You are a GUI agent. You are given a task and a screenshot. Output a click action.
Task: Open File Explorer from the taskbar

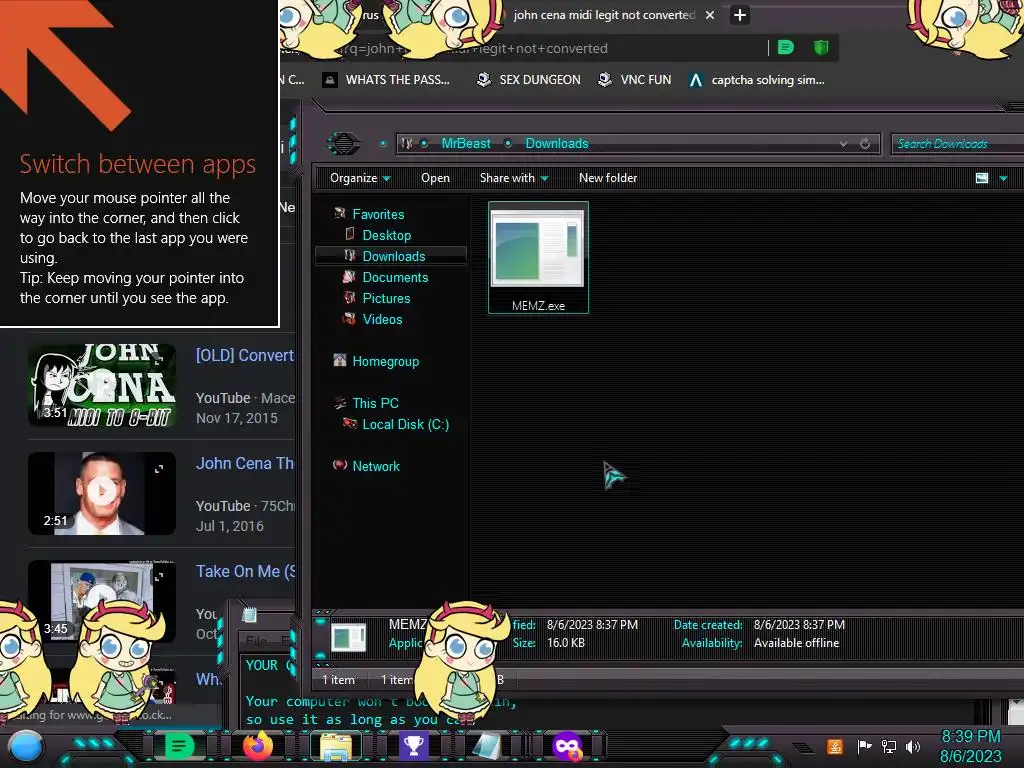coord(336,746)
